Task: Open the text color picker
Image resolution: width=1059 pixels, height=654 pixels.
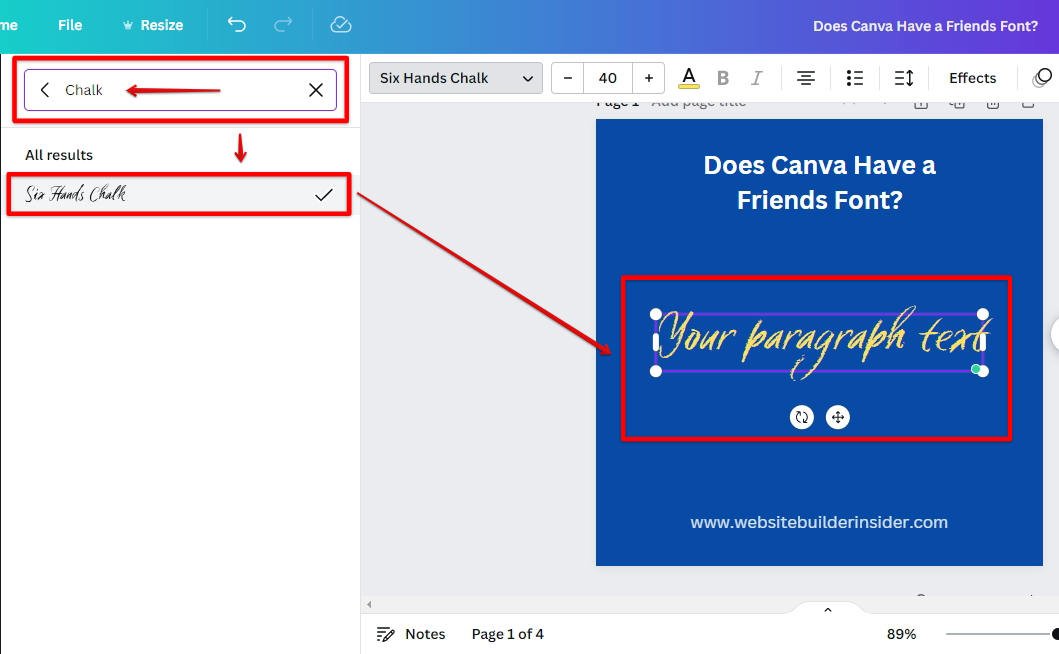Action: point(688,78)
